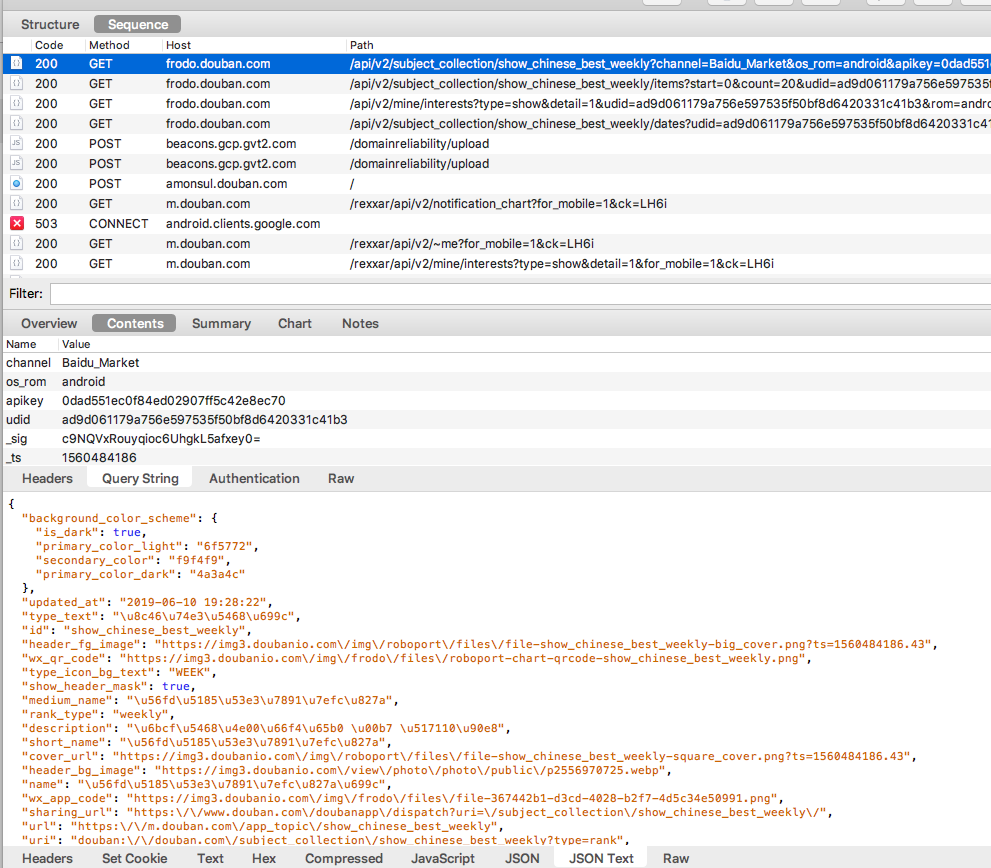Switch to the JSON tree tab
Viewport: 991px width, 868px height.
(522, 858)
